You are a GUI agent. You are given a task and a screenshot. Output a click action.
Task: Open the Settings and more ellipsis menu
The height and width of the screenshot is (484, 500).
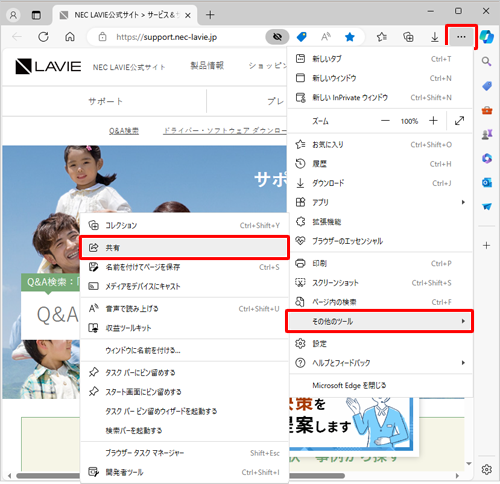(461, 37)
